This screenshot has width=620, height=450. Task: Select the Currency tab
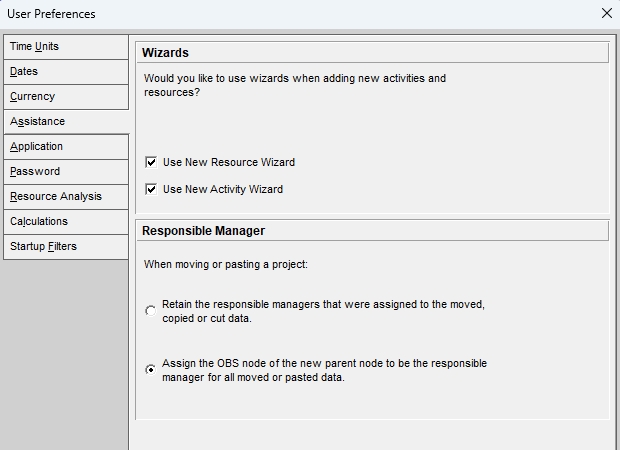tap(65, 97)
